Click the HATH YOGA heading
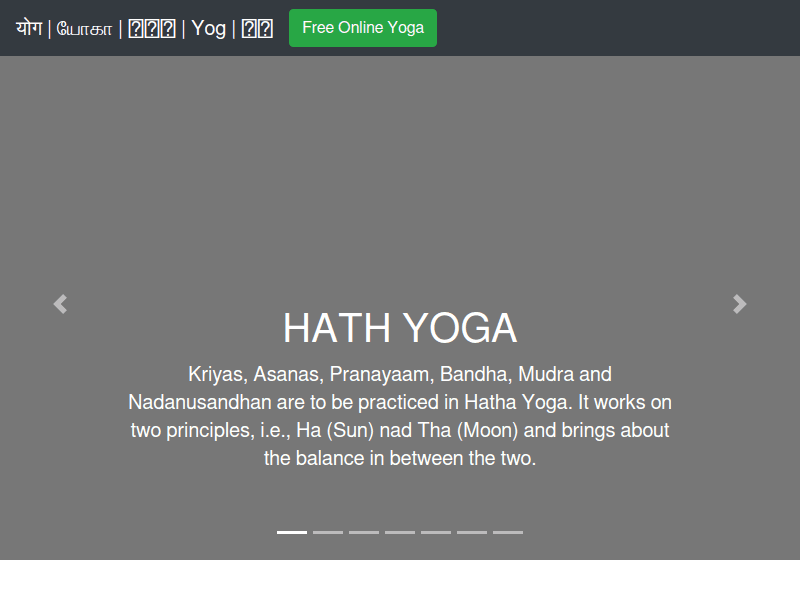This screenshot has width=800, height=600. 400,328
